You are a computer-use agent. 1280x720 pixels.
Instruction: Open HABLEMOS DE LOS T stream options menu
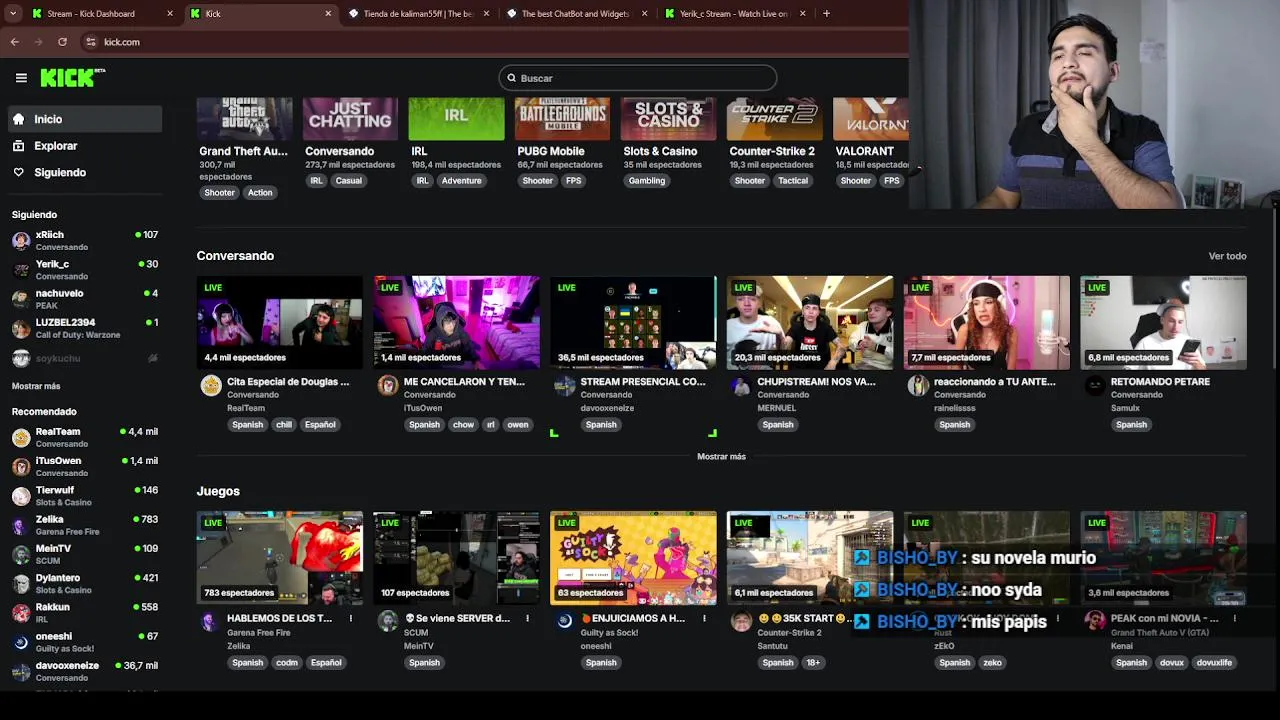coord(350,619)
